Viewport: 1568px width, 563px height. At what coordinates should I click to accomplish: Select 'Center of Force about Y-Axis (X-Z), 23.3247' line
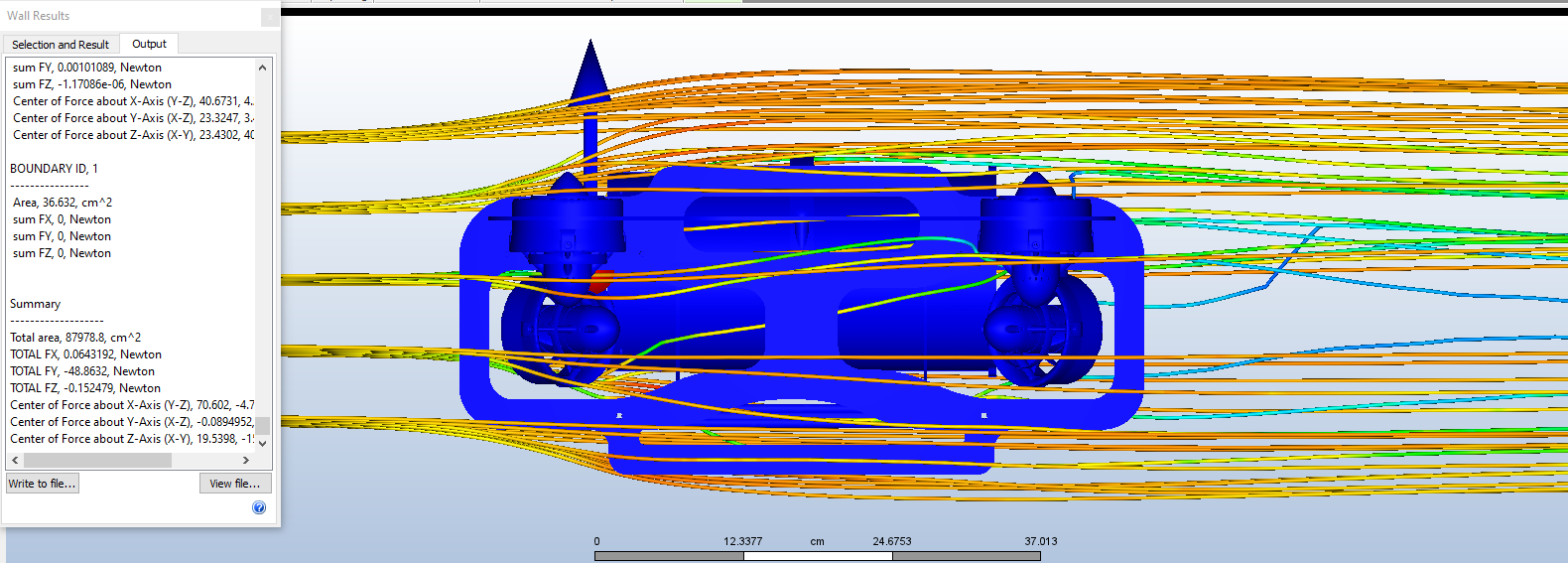pyautogui.click(x=133, y=118)
